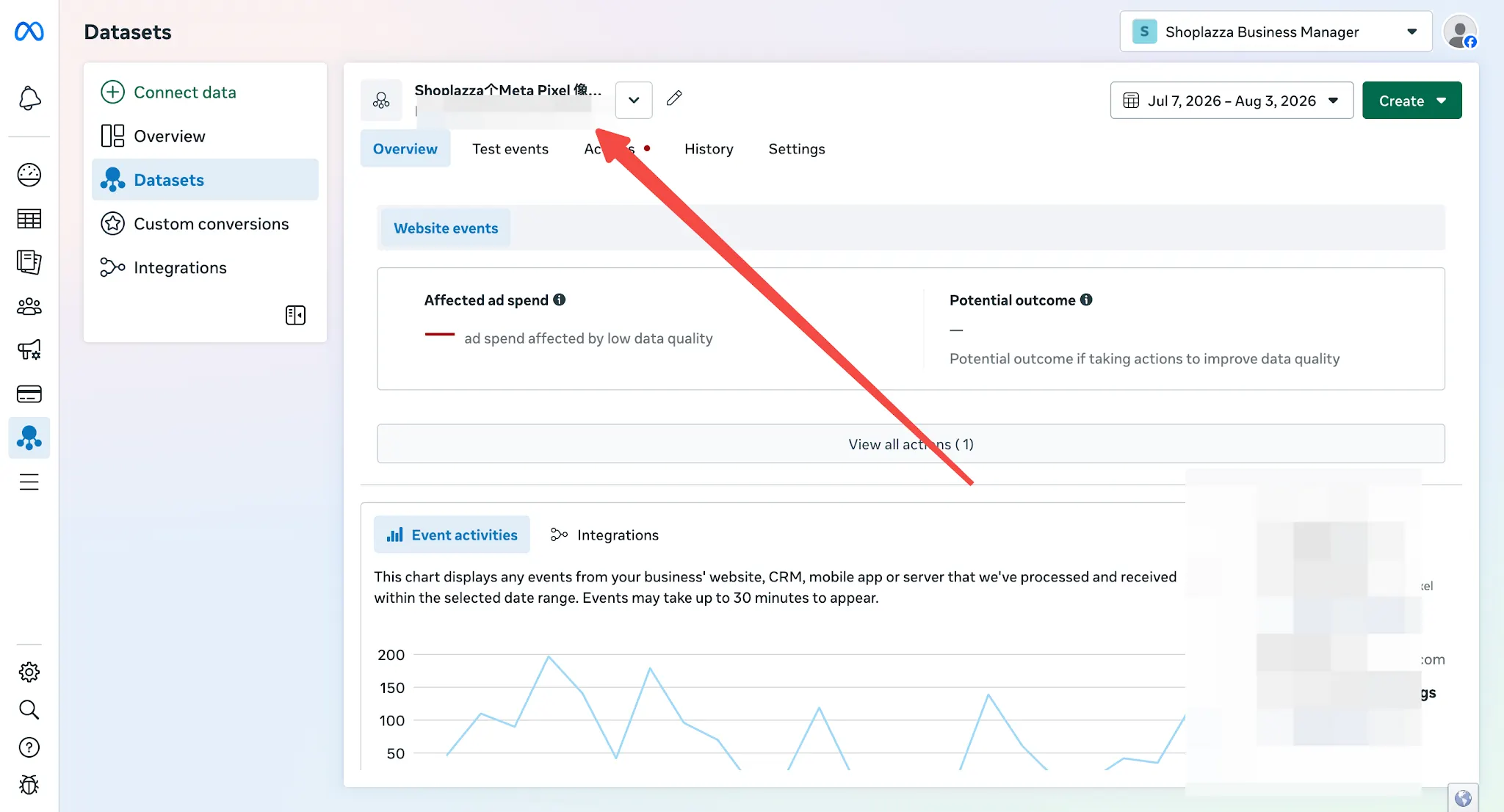Click the Datasets page heading
Viewport: 1504px width, 812px height.
pos(128,32)
